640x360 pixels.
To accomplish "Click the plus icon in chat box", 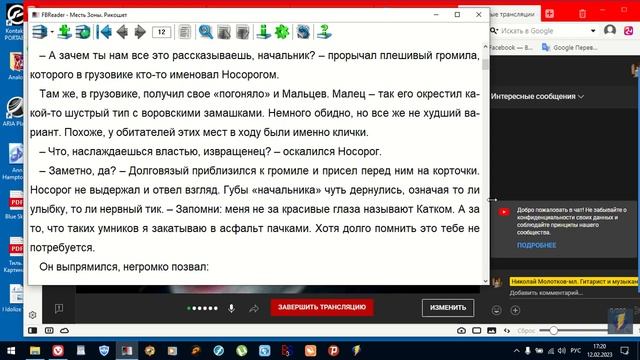I will (516, 310).
